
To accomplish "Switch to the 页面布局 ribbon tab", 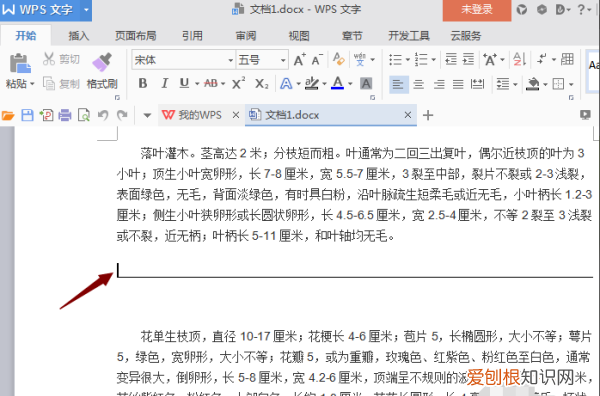I will click(135, 36).
